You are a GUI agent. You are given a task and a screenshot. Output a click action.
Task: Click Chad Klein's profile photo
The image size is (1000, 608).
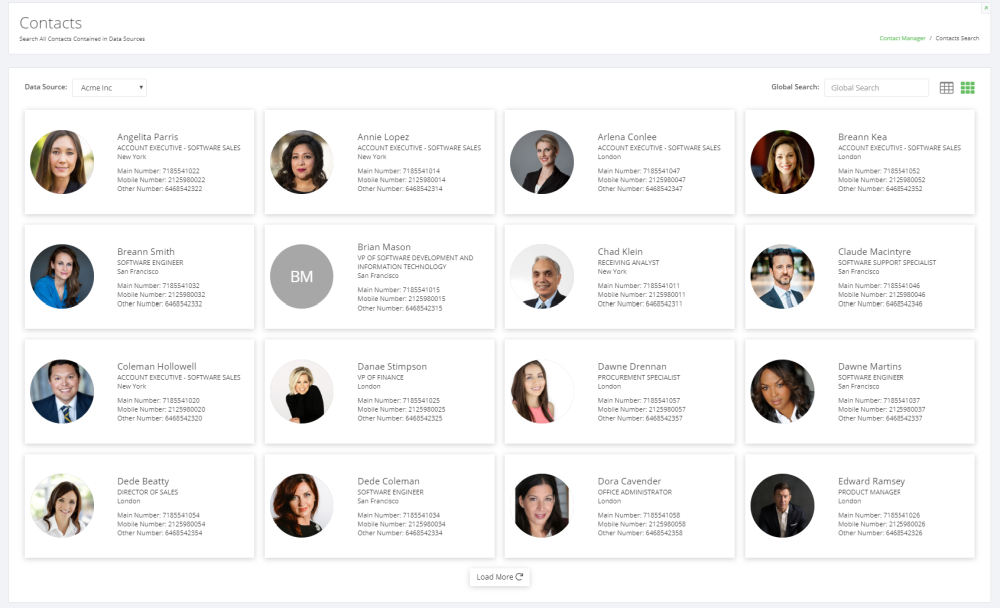pyautogui.click(x=542, y=277)
